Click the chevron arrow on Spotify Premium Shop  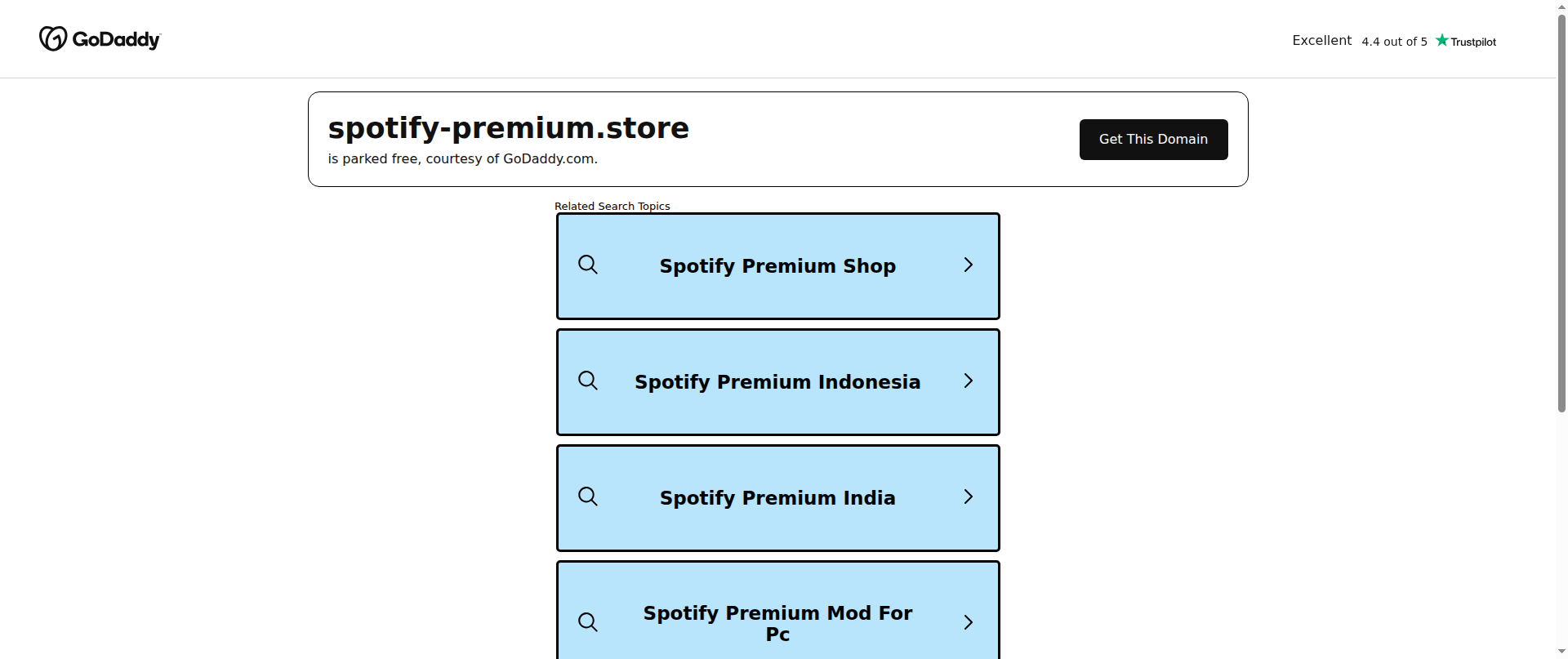click(x=969, y=265)
